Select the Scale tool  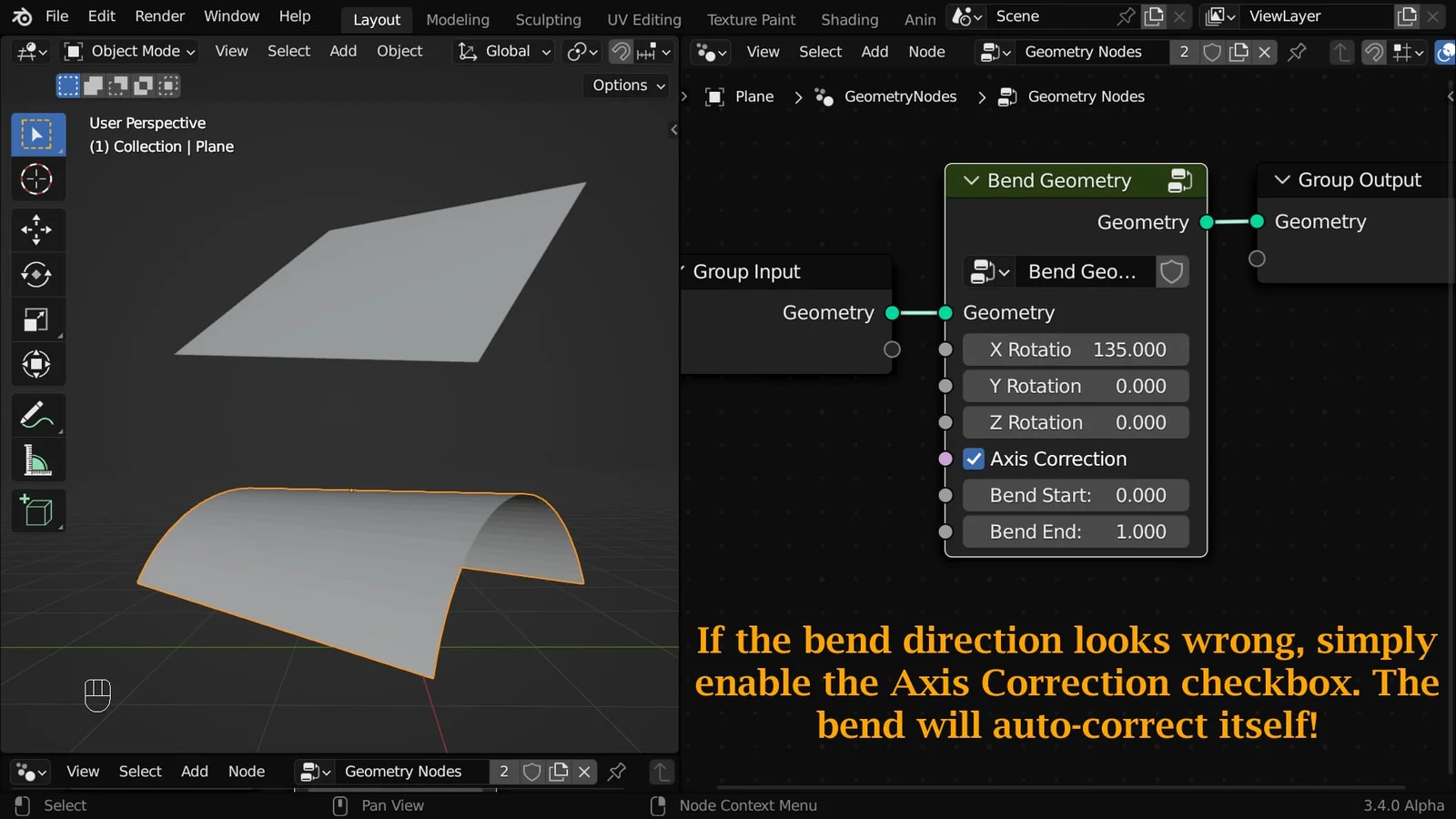pos(37,319)
